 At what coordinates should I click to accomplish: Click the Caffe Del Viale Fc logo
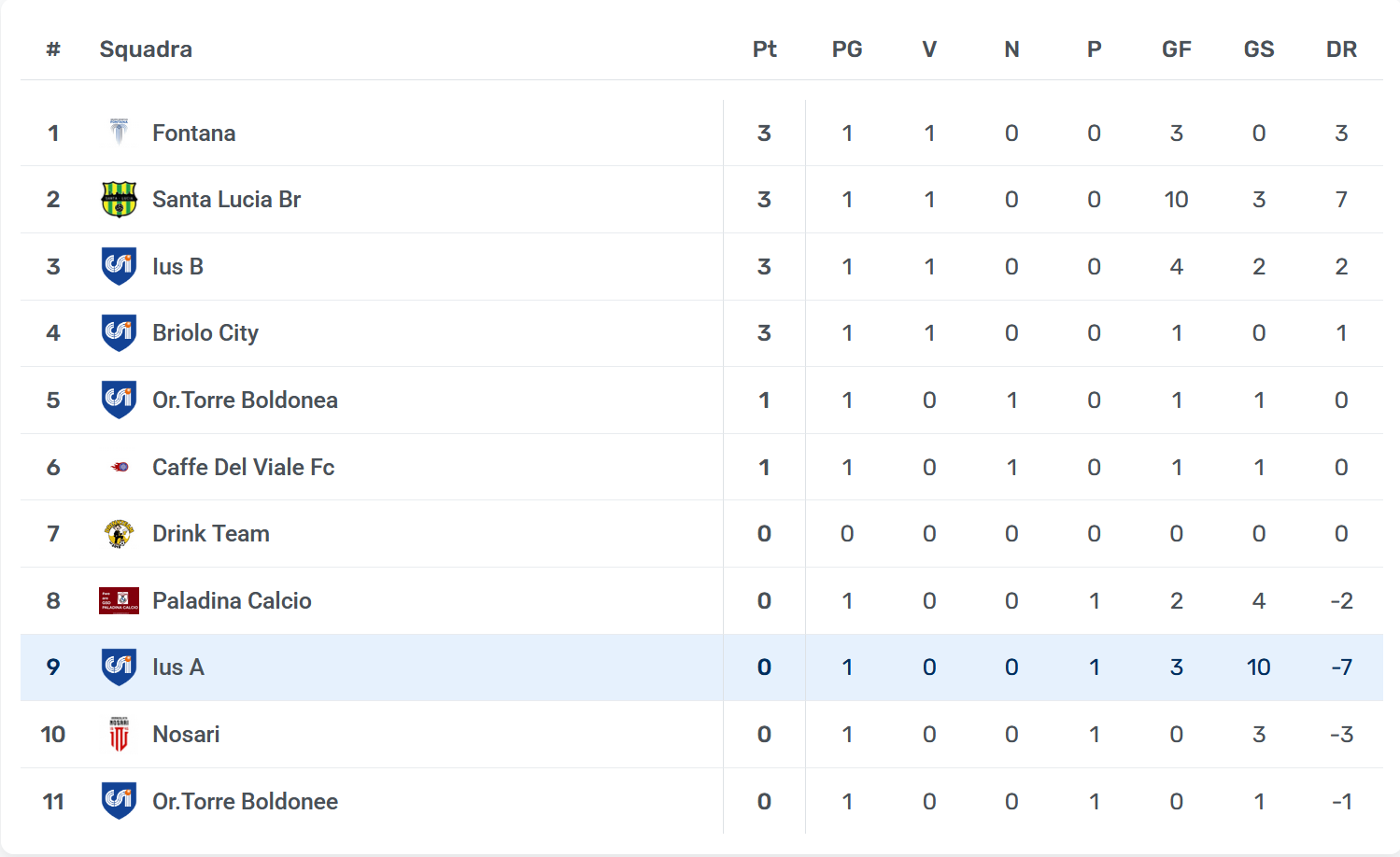[119, 467]
